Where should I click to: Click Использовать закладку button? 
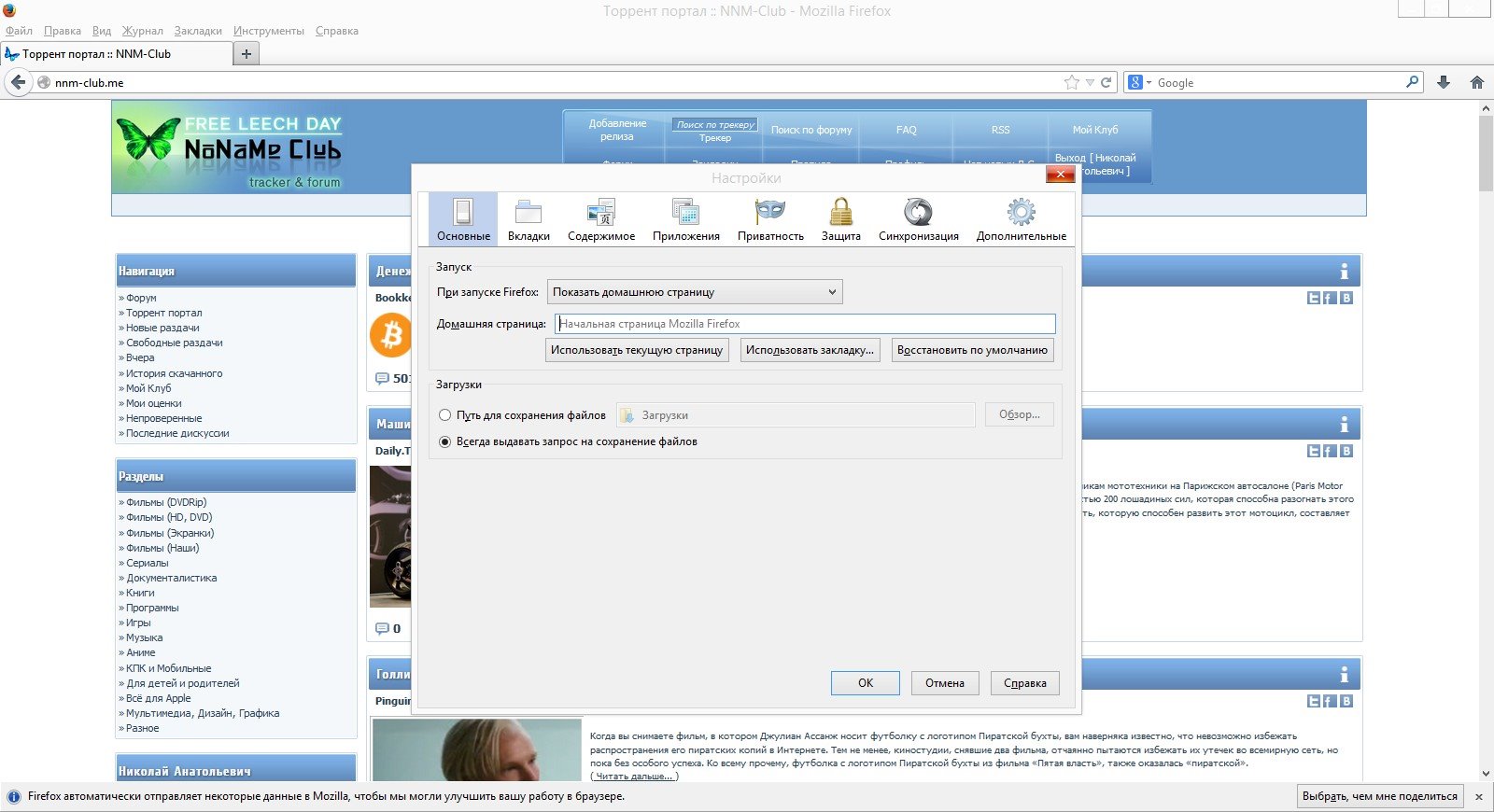point(810,350)
